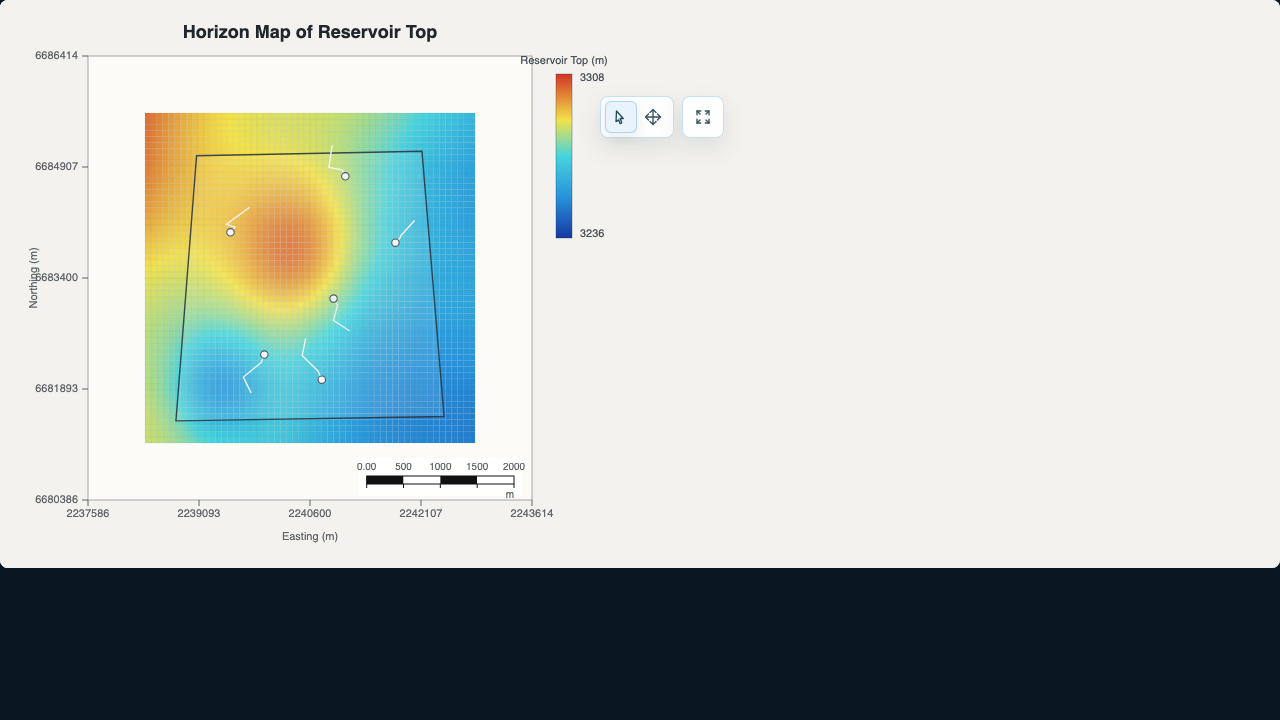
Task: Click the Northing (m) axis label
Action: coord(34,277)
